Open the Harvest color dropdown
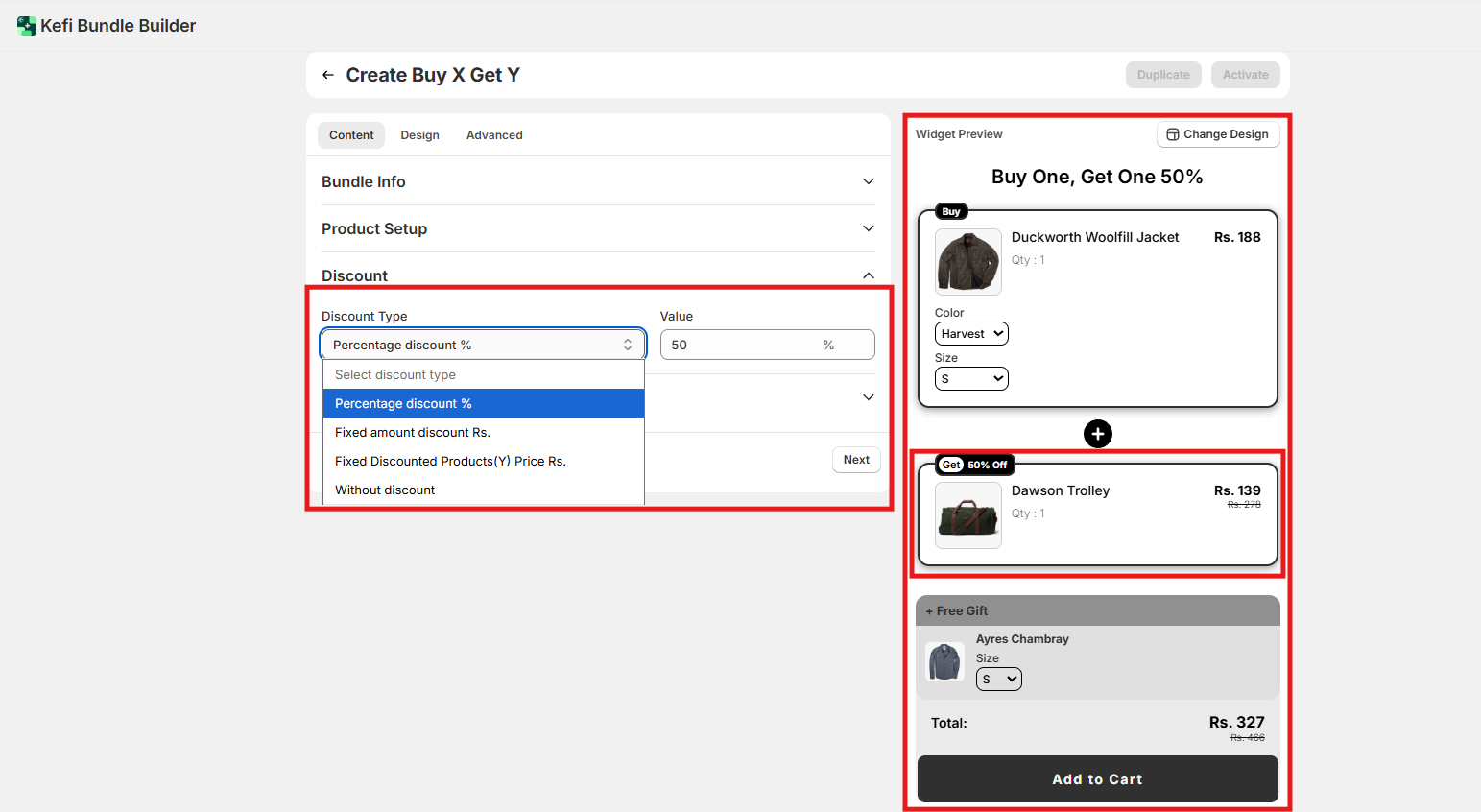This screenshot has height=812, width=1481. 971,334
